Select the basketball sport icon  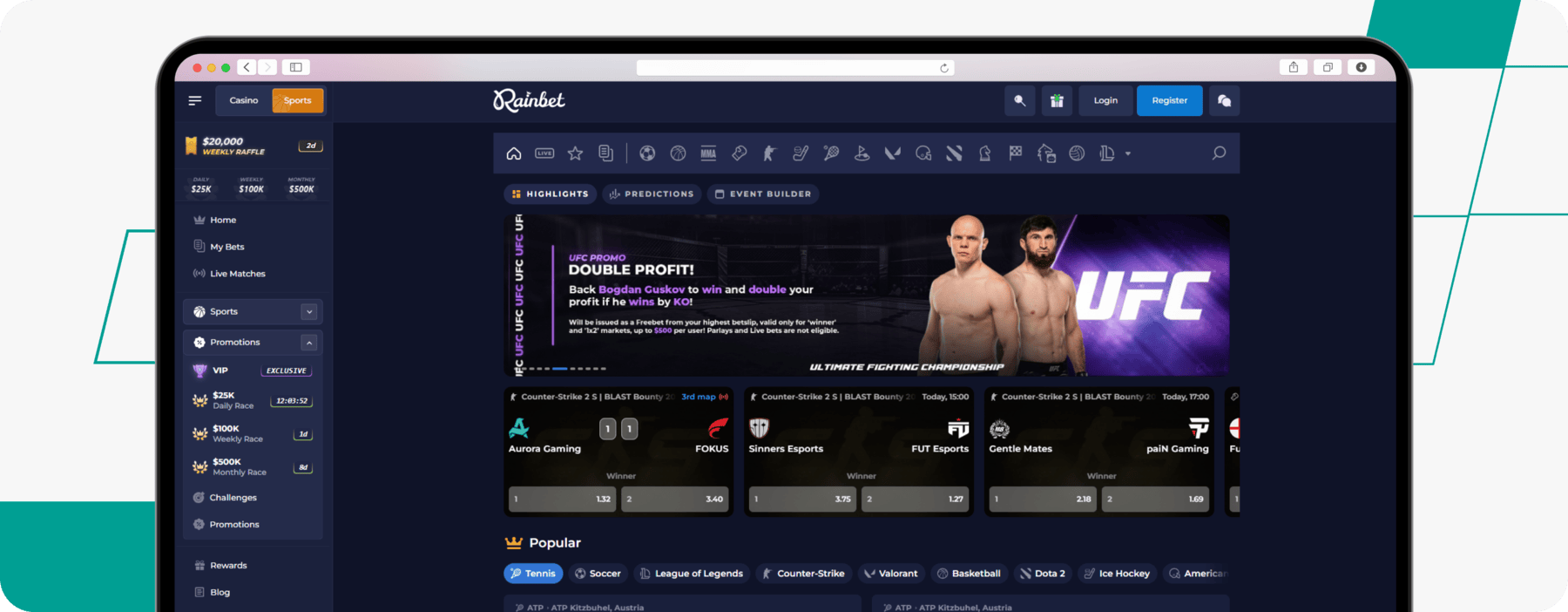pos(678,153)
